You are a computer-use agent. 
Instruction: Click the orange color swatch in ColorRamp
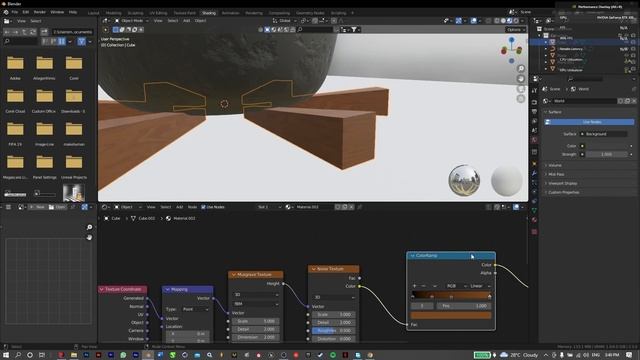451,315
